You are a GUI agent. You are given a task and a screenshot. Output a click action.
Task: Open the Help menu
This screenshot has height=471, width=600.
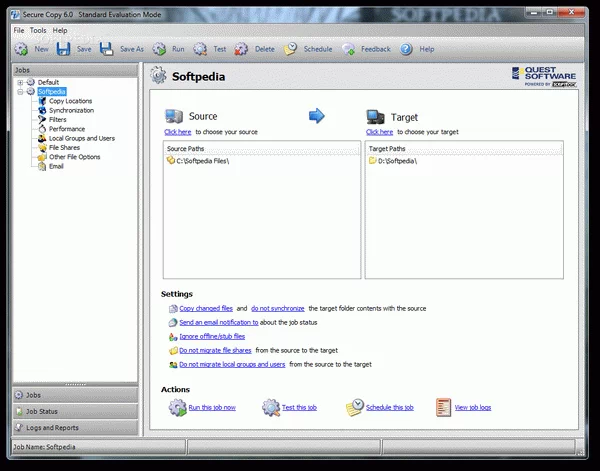(60, 30)
